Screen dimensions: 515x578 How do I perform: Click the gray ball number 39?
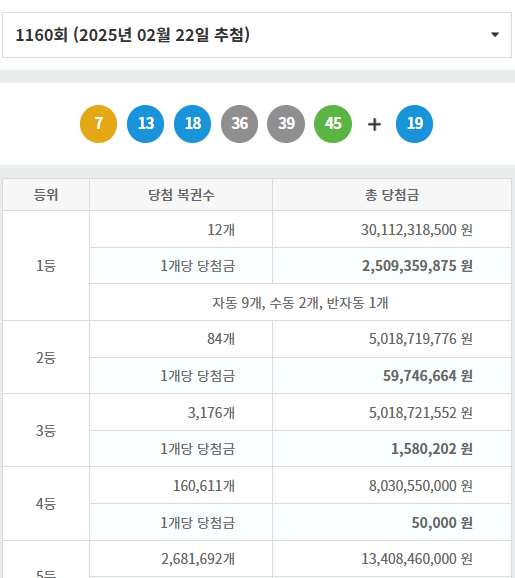[x=286, y=124]
